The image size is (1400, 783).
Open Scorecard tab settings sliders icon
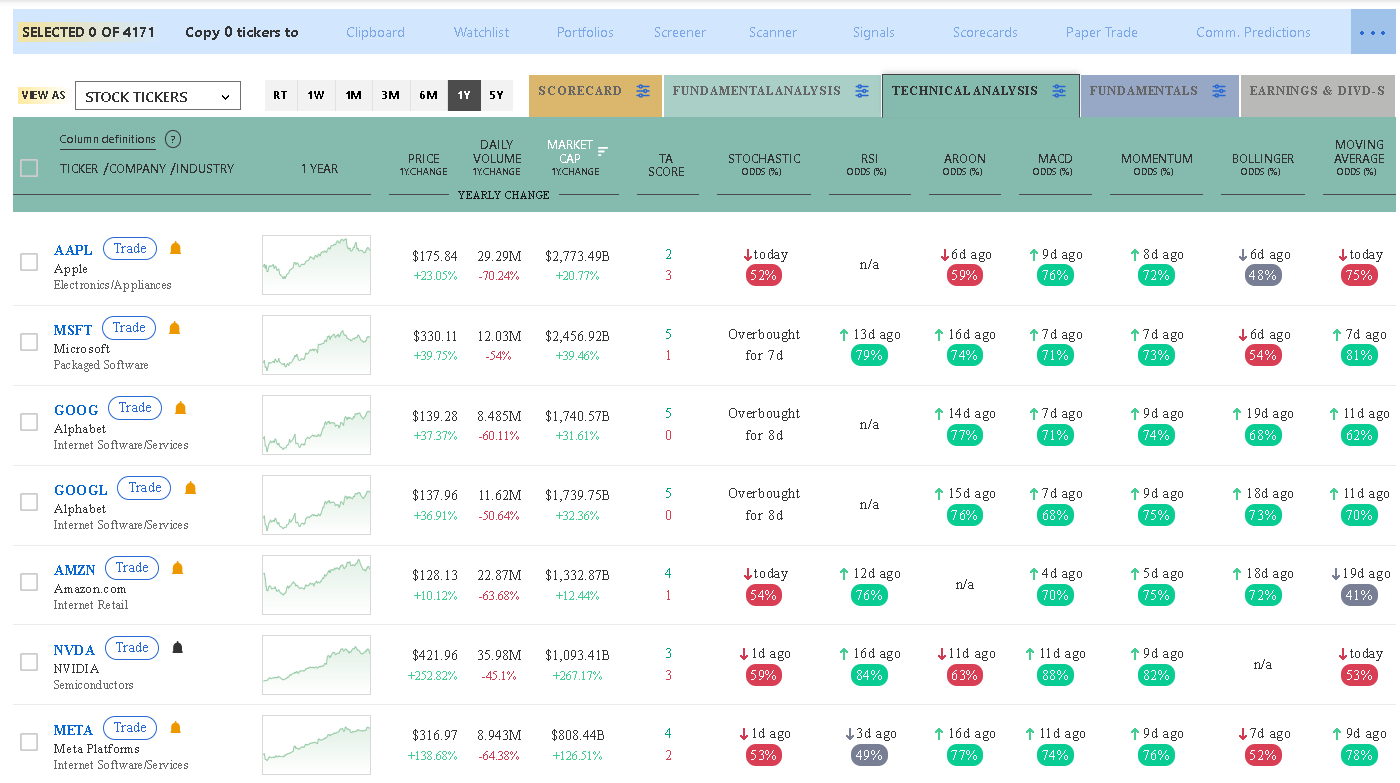[643, 91]
